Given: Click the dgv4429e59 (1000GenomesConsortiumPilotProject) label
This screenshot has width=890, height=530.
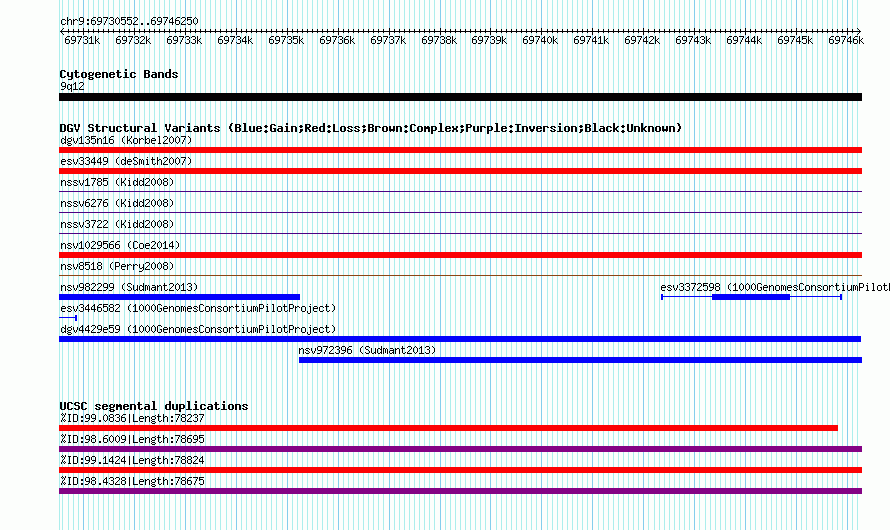Looking at the screenshot, I should (198, 329).
